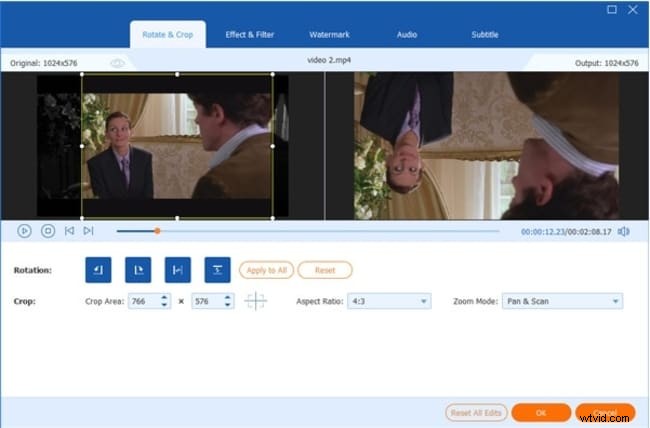Stop video playback
This screenshot has height=428, width=650.
click(47, 231)
